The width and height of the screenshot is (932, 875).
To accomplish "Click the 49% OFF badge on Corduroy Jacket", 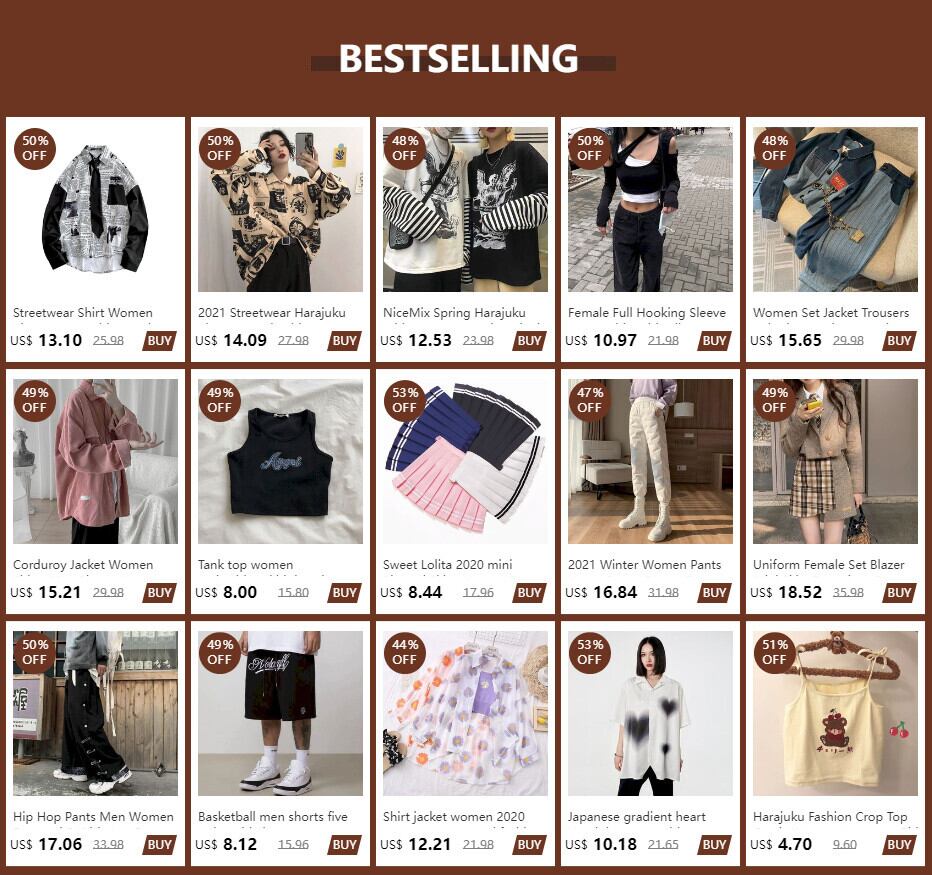I will [34, 400].
